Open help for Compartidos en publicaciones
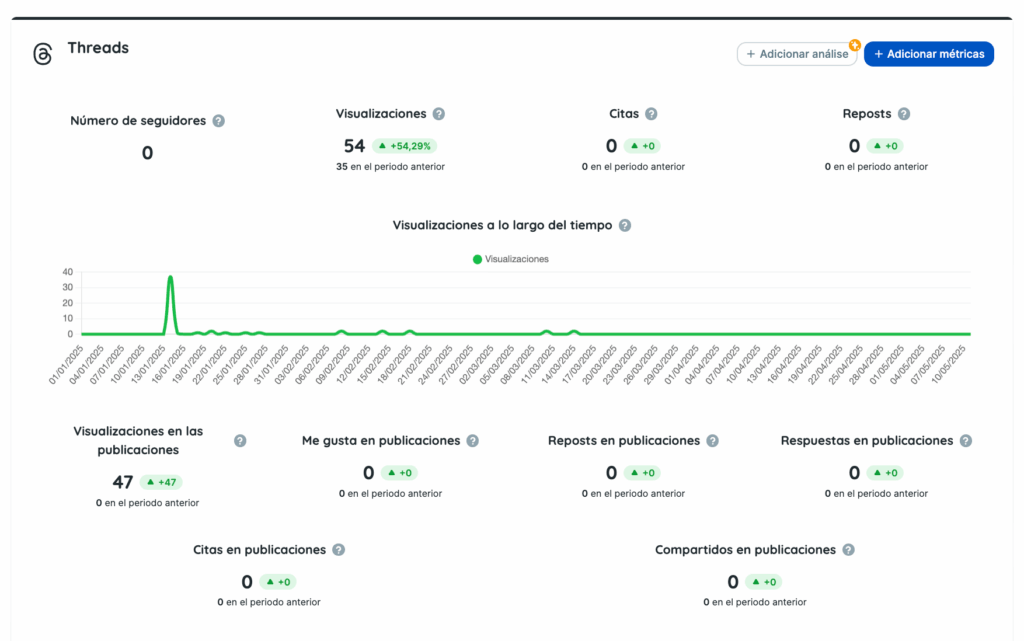The width and height of the screenshot is (1024, 641). pyautogui.click(x=848, y=550)
